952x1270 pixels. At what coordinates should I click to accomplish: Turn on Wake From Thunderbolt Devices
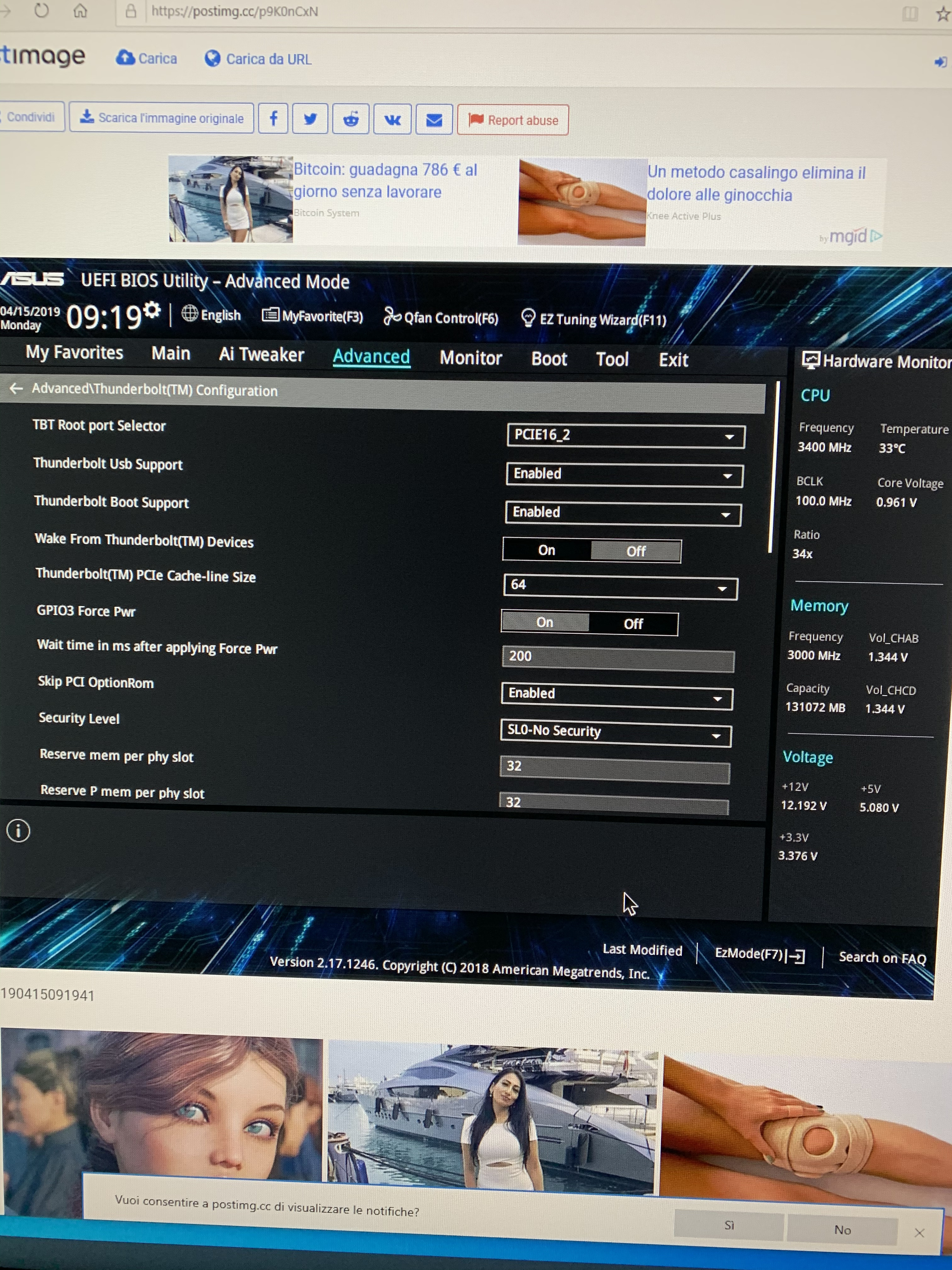click(x=546, y=550)
